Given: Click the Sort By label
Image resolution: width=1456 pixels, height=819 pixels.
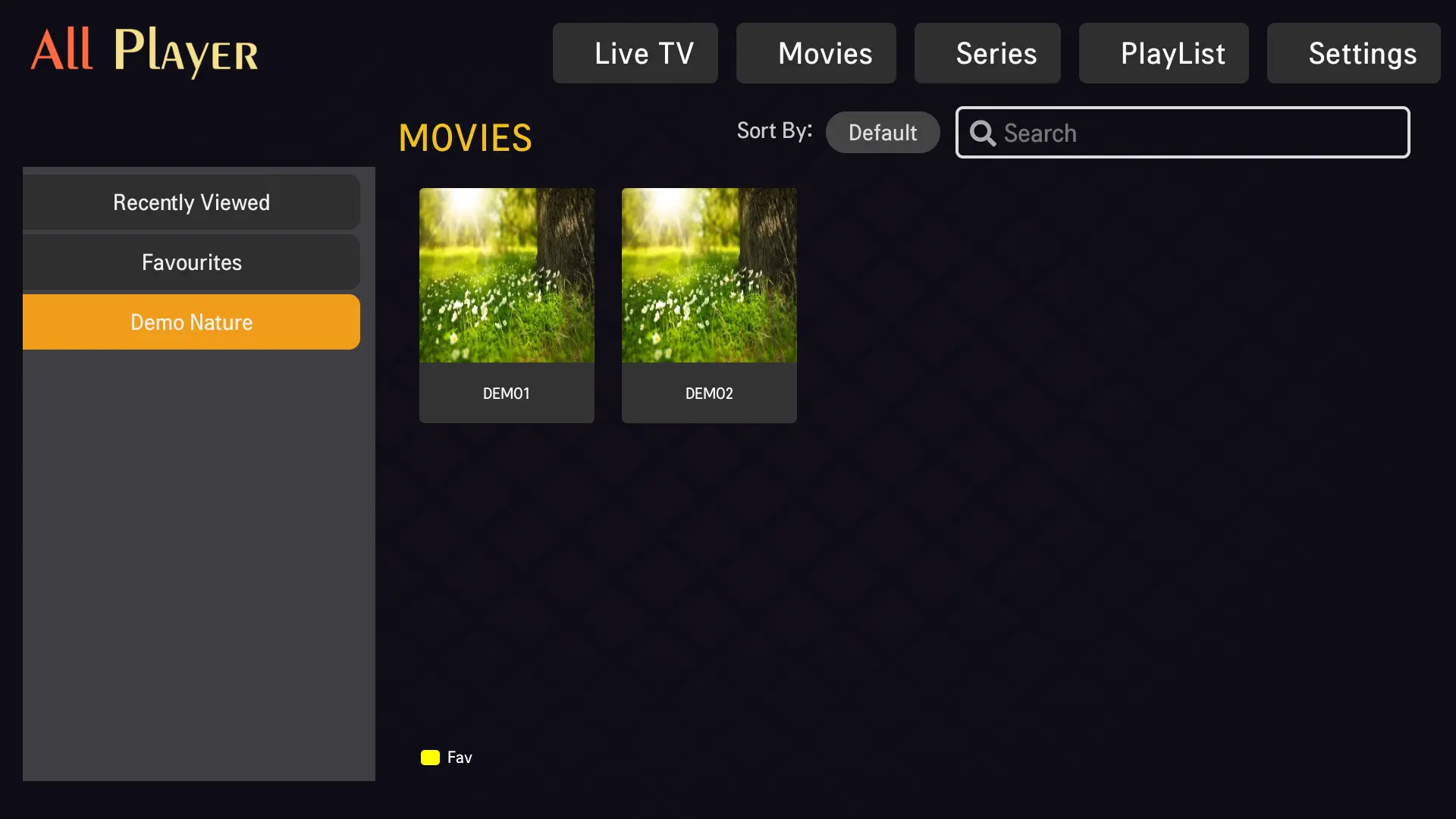Looking at the screenshot, I should tap(774, 130).
